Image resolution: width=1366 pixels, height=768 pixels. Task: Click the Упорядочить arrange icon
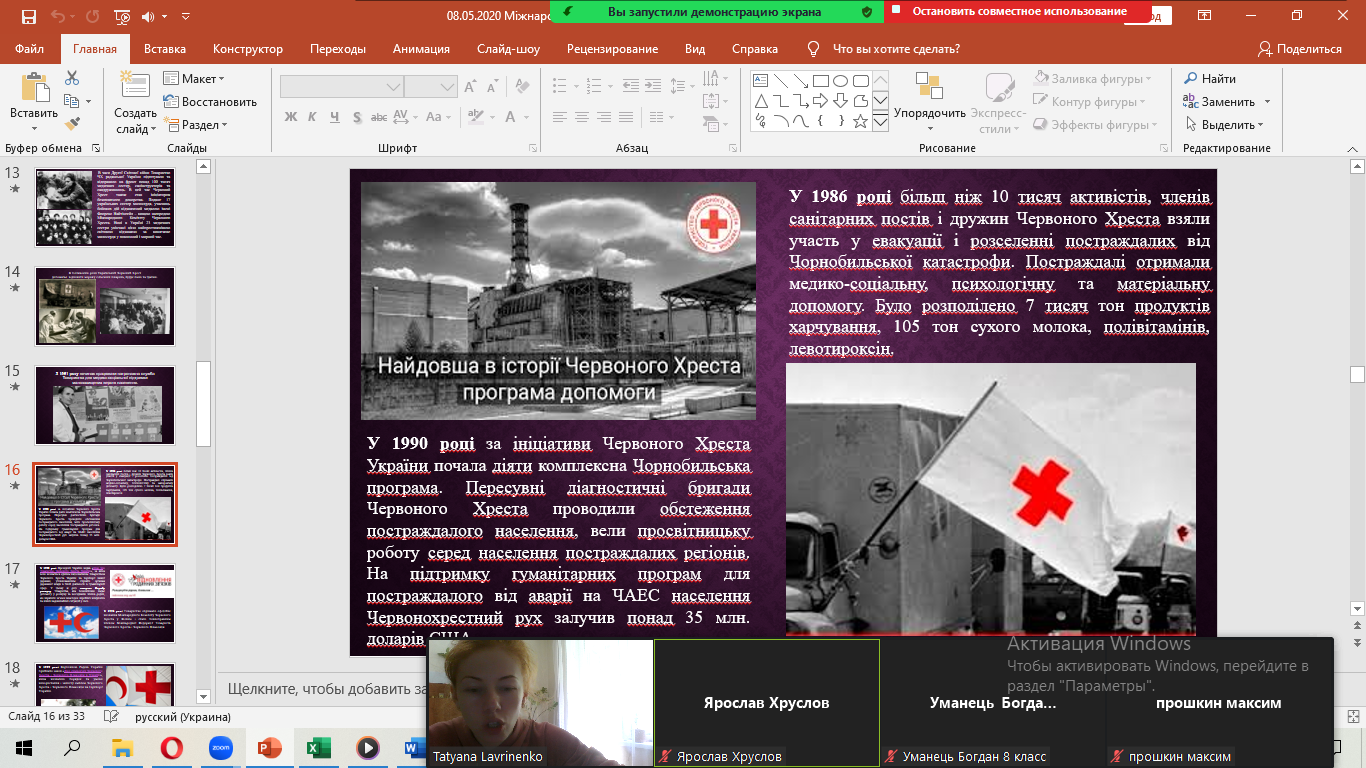pyautogui.click(x=929, y=86)
